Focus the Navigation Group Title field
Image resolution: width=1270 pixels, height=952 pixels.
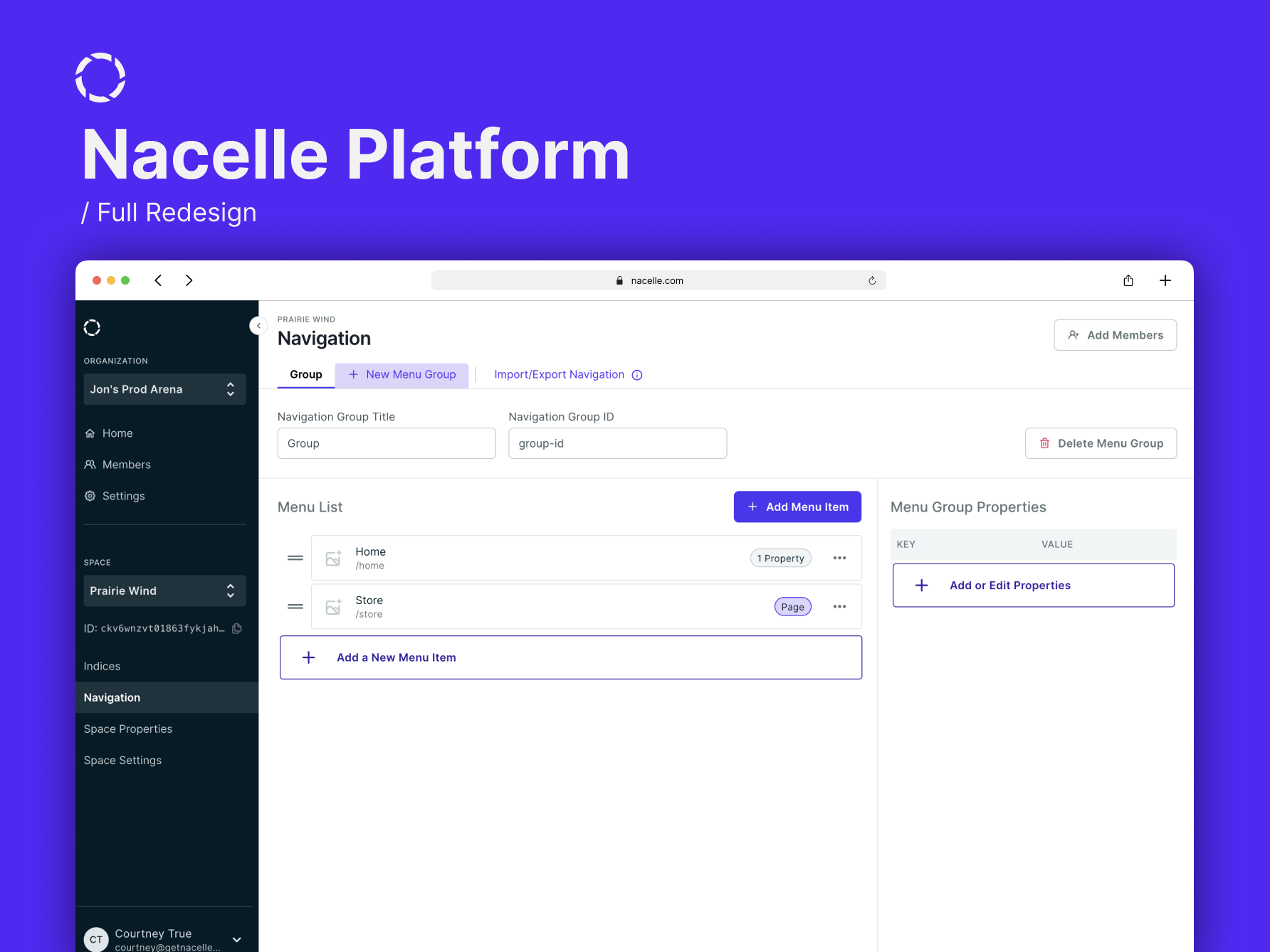tap(387, 443)
